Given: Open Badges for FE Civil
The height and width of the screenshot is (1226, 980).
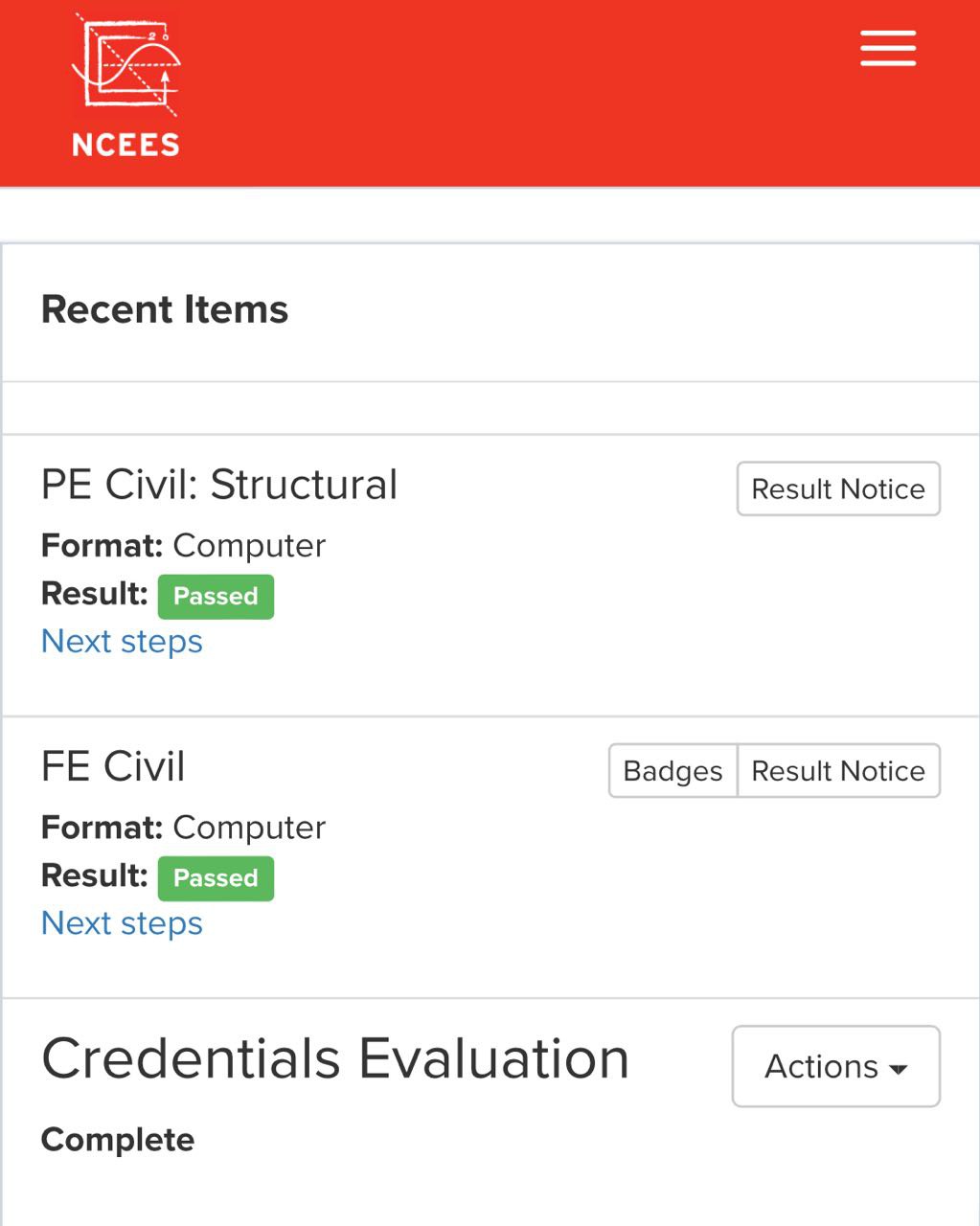Looking at the screenshot, I should (x=672, y=771).
